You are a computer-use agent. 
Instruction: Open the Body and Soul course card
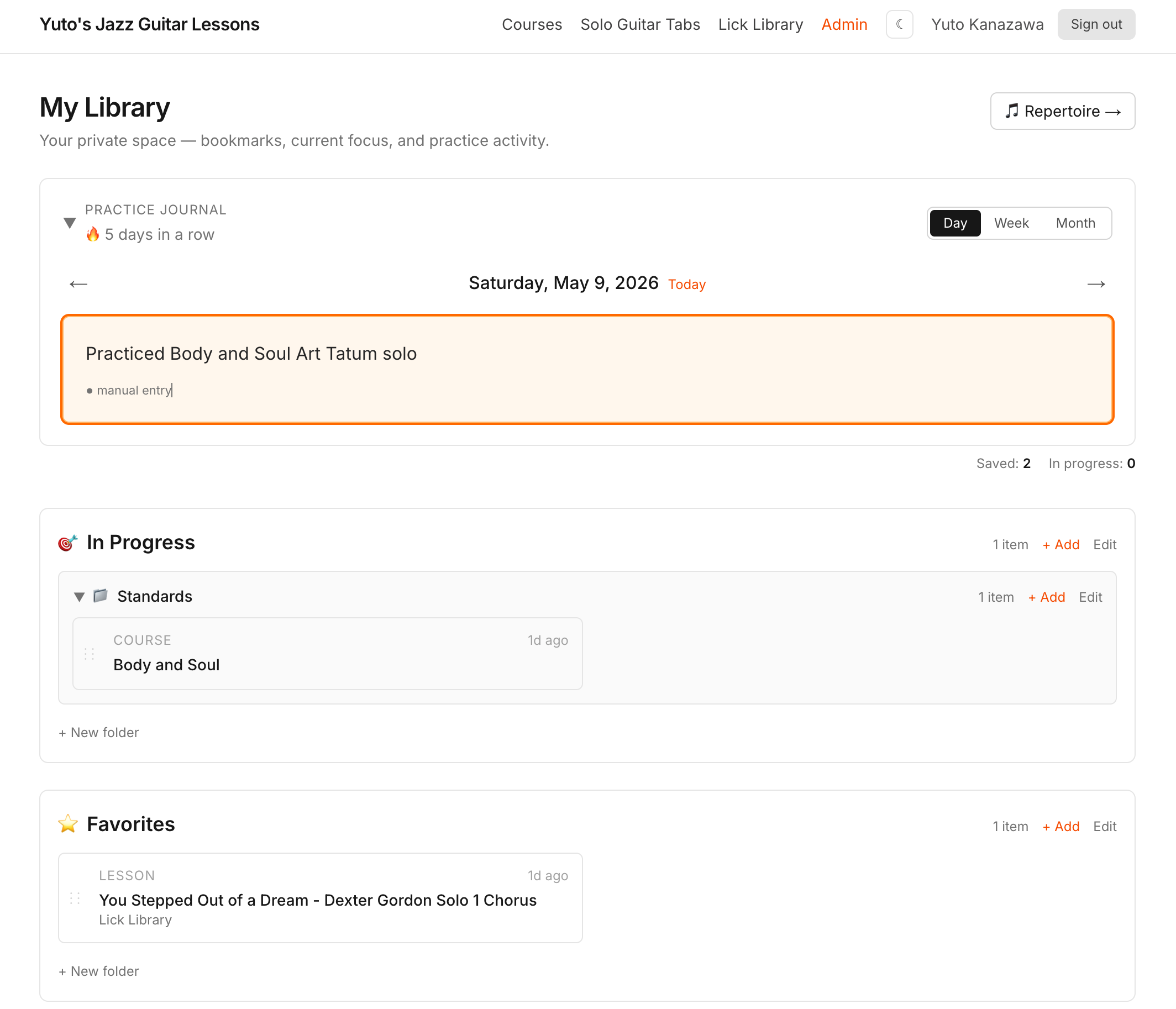pos(328,654)
